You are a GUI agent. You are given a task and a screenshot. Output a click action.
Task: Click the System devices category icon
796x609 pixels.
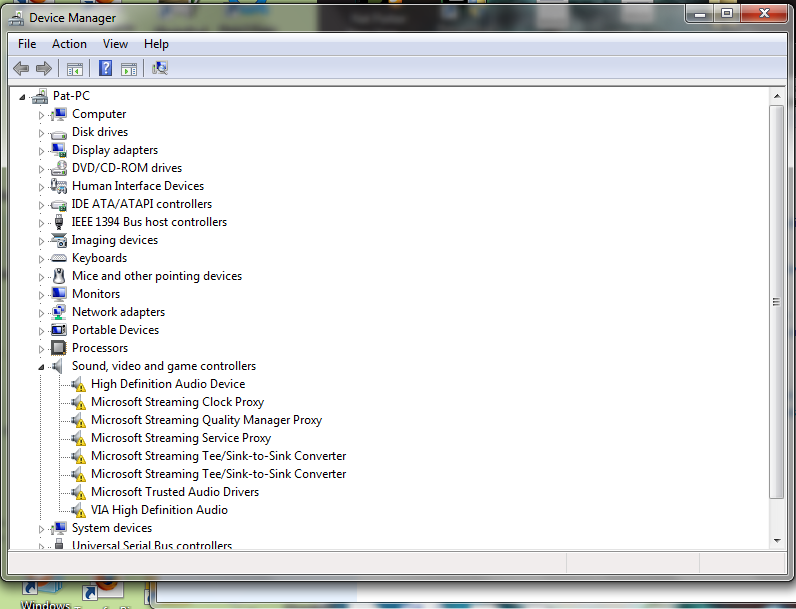[59, 528]
